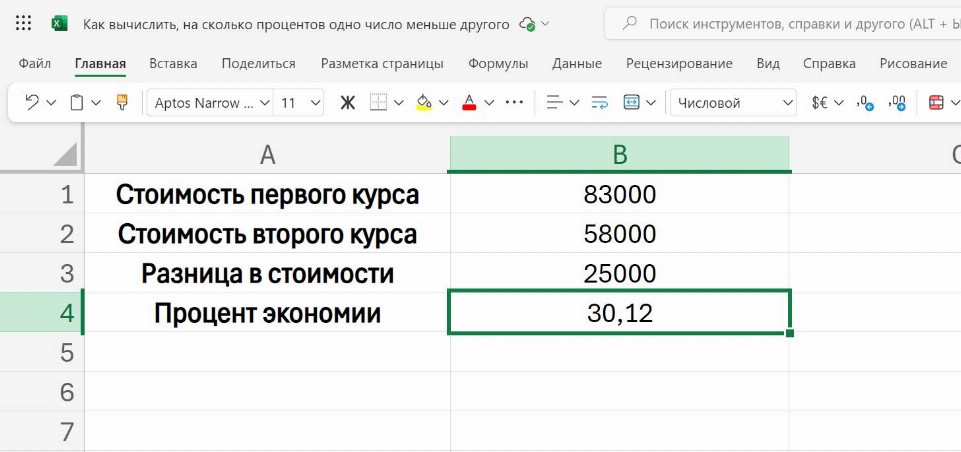Open the font name dropdown Aptos Narrow
This screenshot has width=961, height=452.
(x=212, y=102)
